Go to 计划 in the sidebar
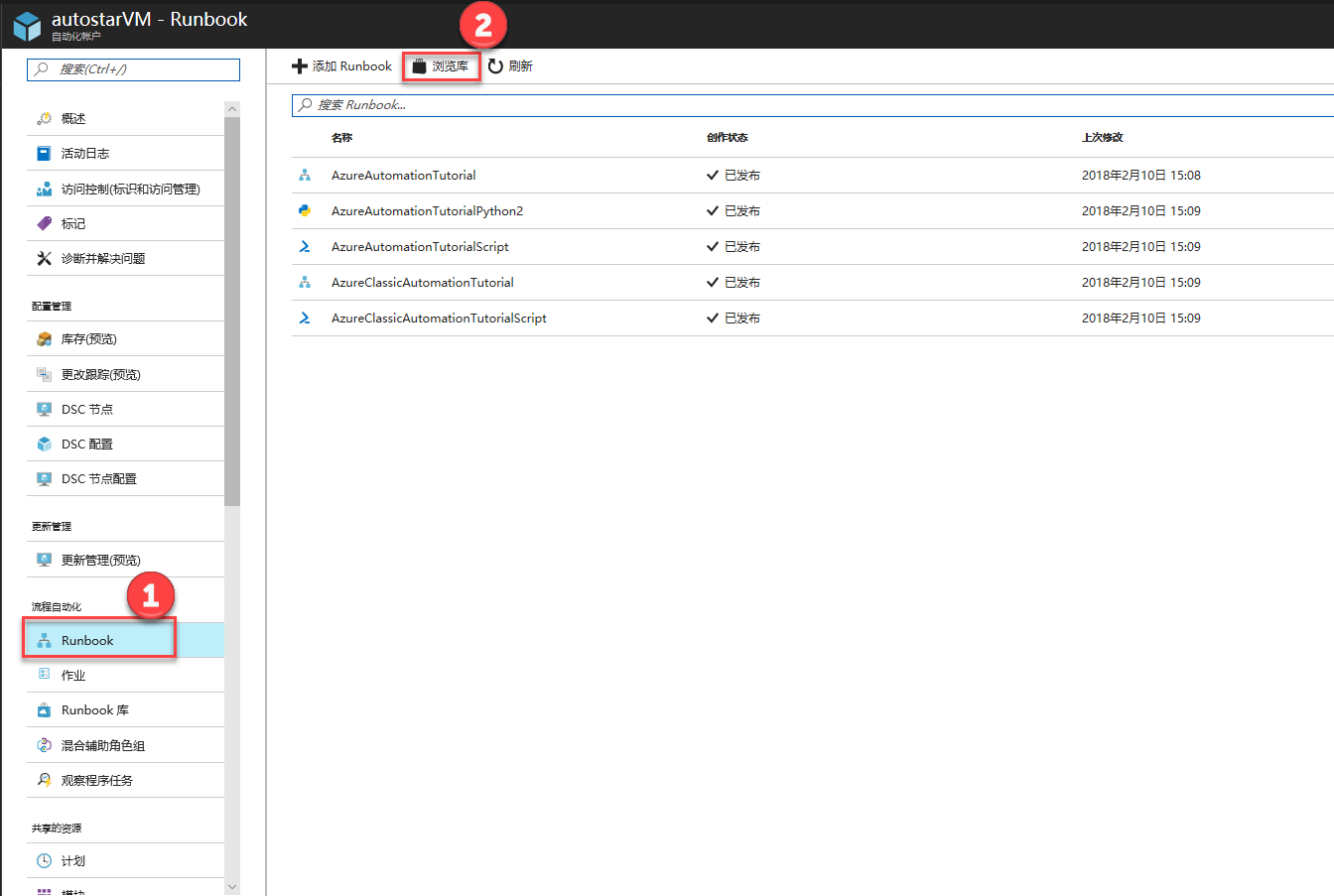This screenshot has width=1334, height=896. coord(126,861)
